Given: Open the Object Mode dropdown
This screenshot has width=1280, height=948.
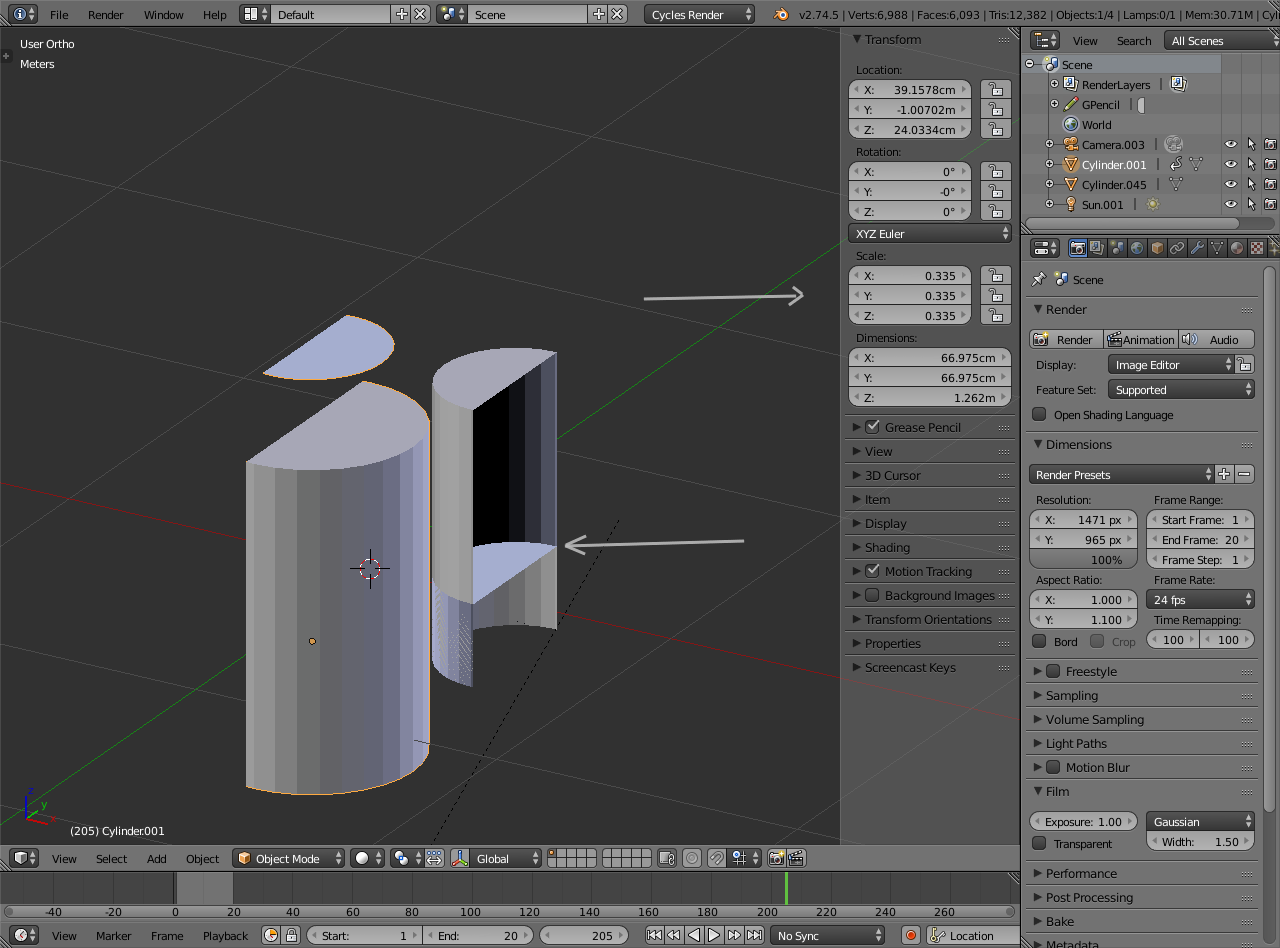Looking at the screenshot, I should pos(288,858).
